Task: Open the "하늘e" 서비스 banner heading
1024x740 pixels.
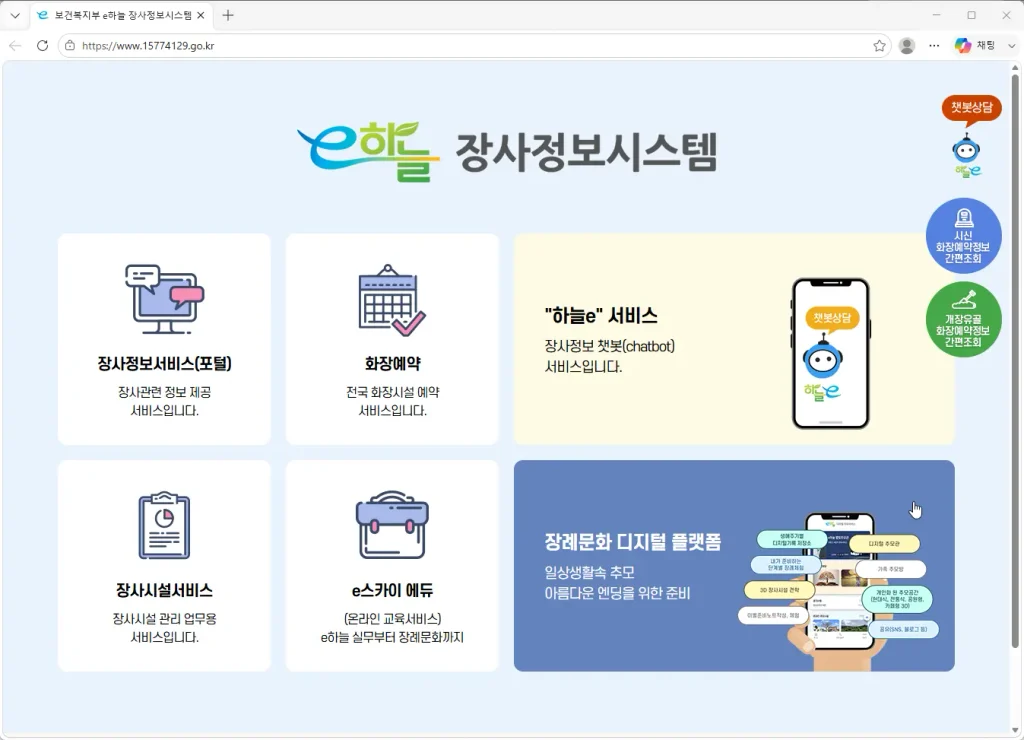Action: (601, 316)
